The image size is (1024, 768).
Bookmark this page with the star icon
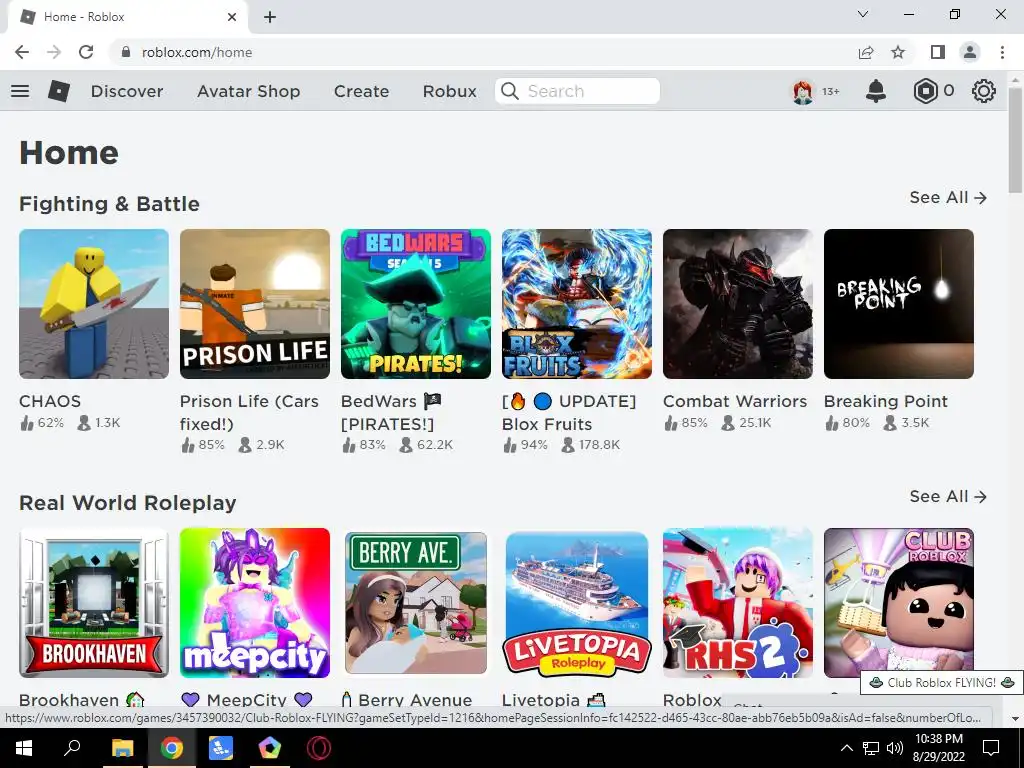click(899, 52)
